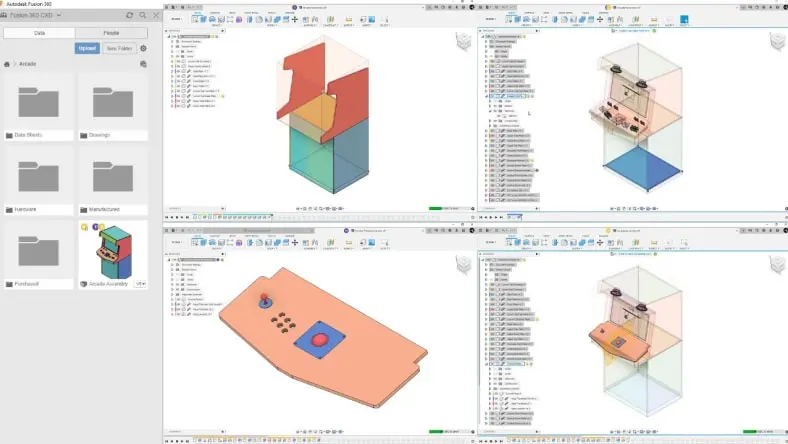Open the CONSTRUCT dropdown in the transparent cabinet window

click(636, 25)
